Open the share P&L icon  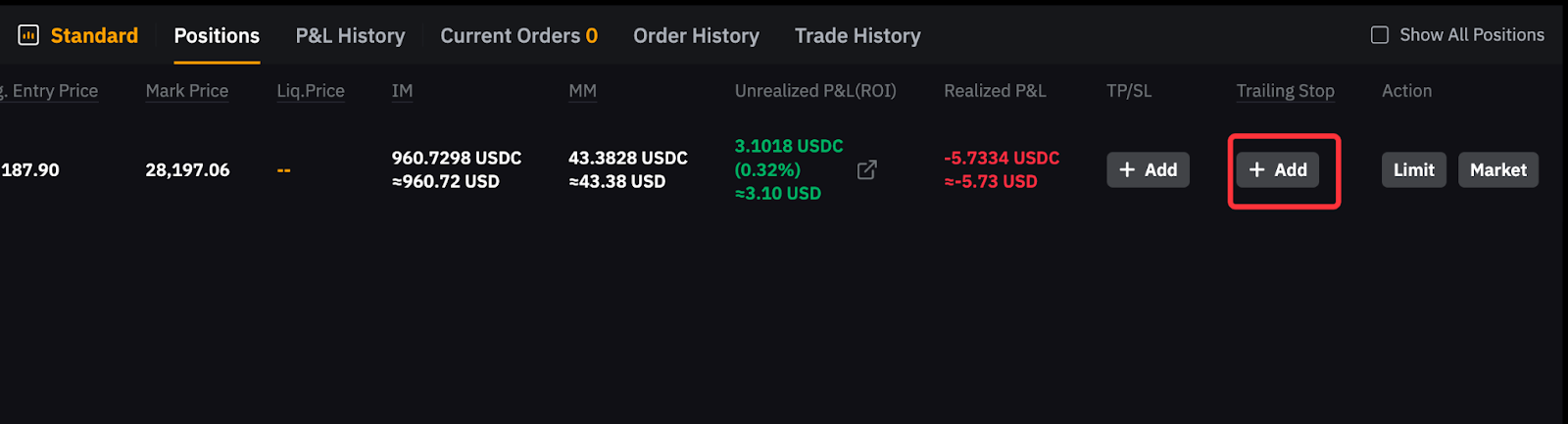866,170
